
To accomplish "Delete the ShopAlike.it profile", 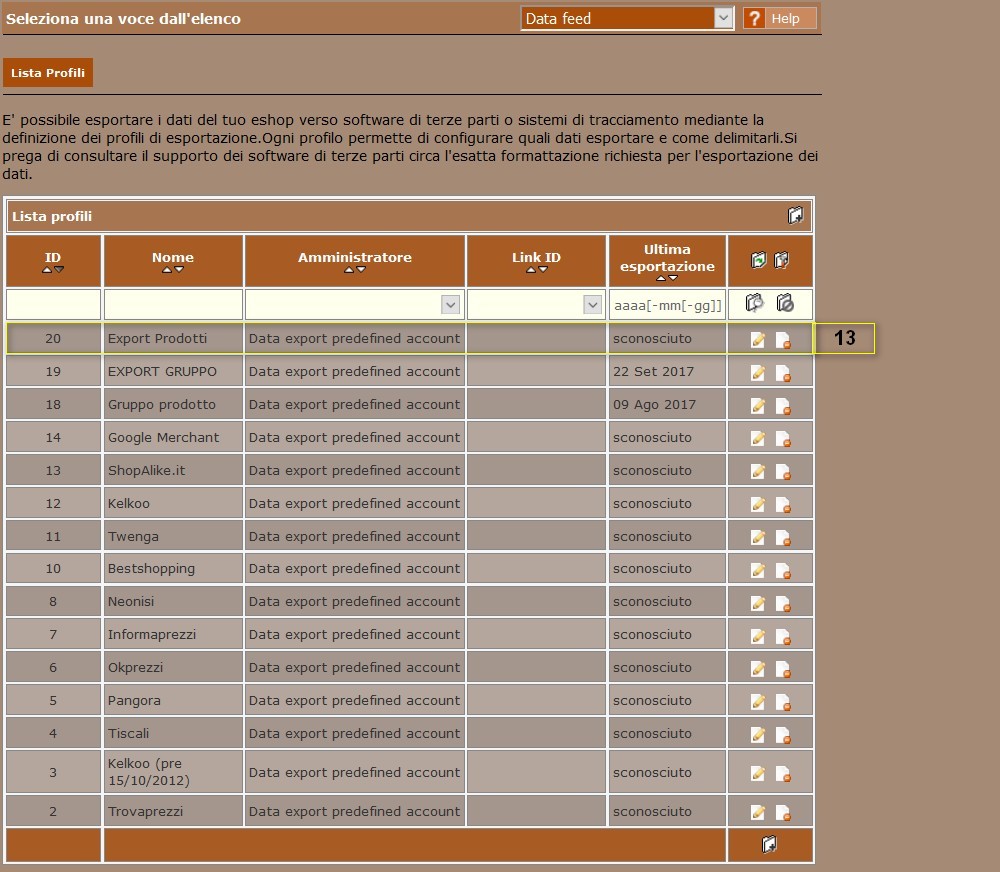I will (783, 471).
